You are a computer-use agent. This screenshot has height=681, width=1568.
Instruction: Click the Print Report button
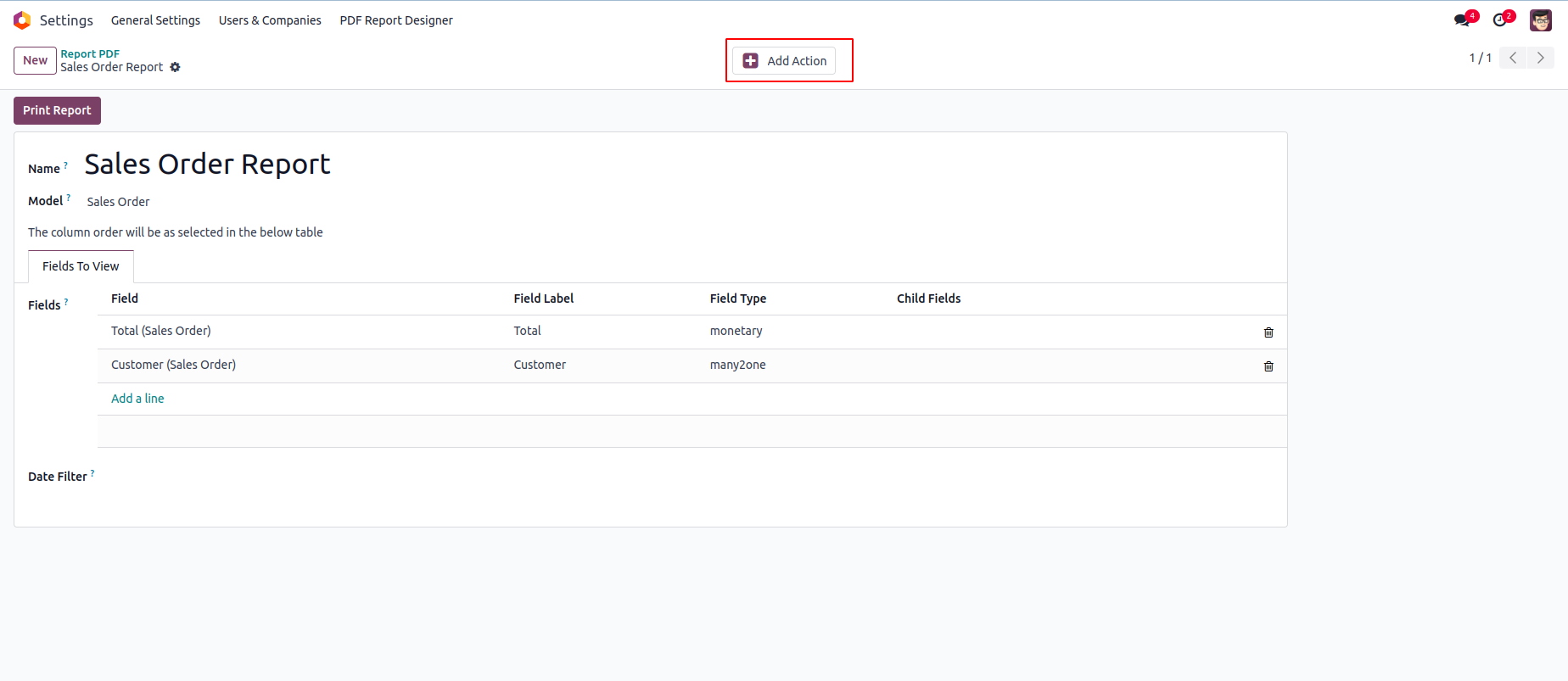57,110
